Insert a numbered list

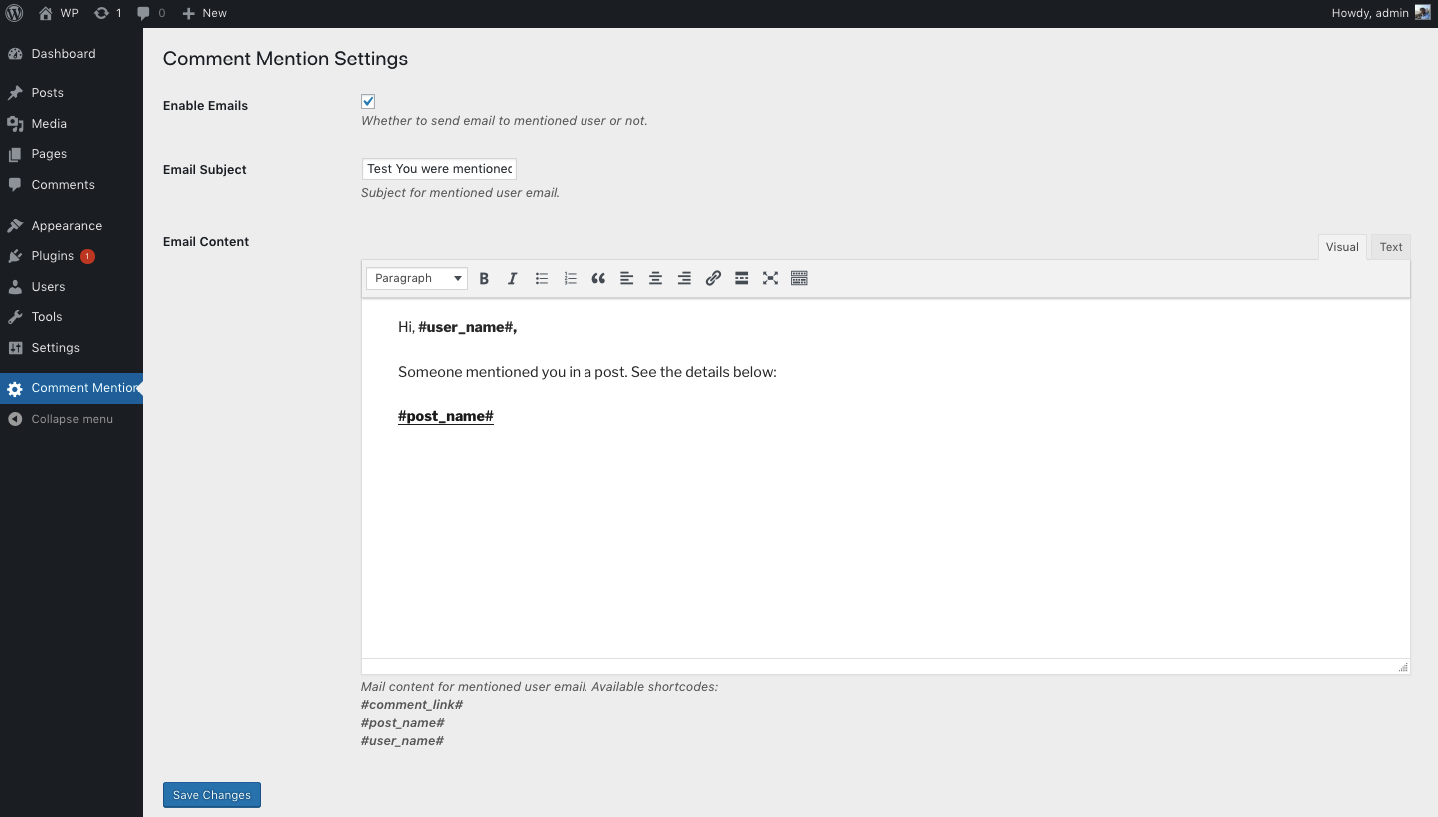point(570,279)
